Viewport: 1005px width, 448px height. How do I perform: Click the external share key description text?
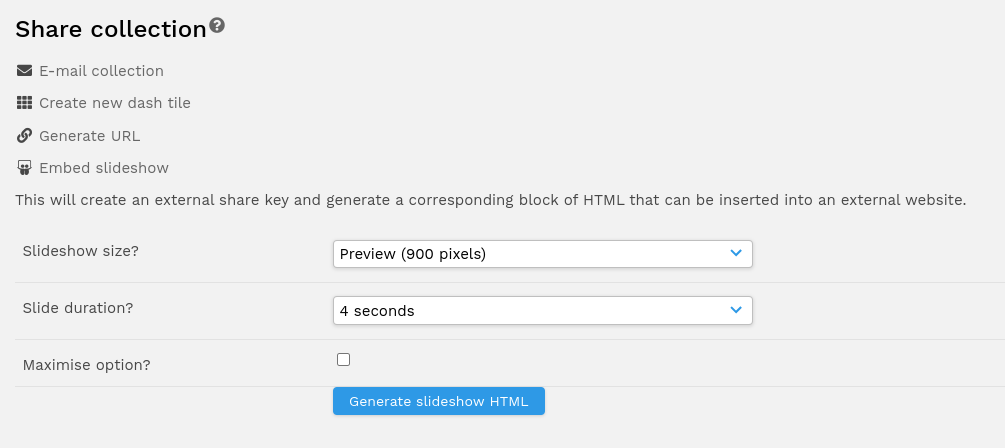[490, 200]
